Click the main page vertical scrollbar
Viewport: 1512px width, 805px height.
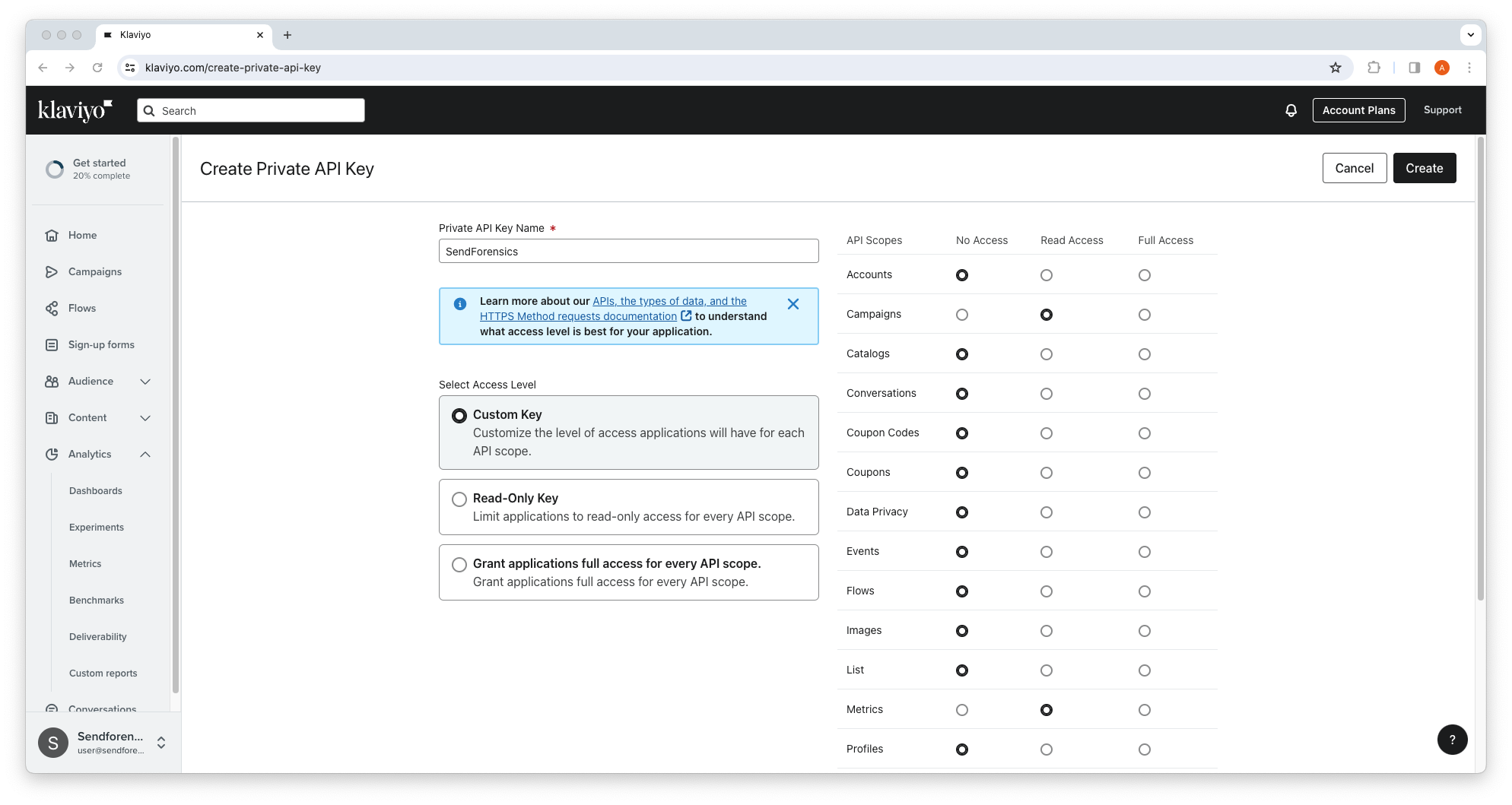(x=1480, y=369)
